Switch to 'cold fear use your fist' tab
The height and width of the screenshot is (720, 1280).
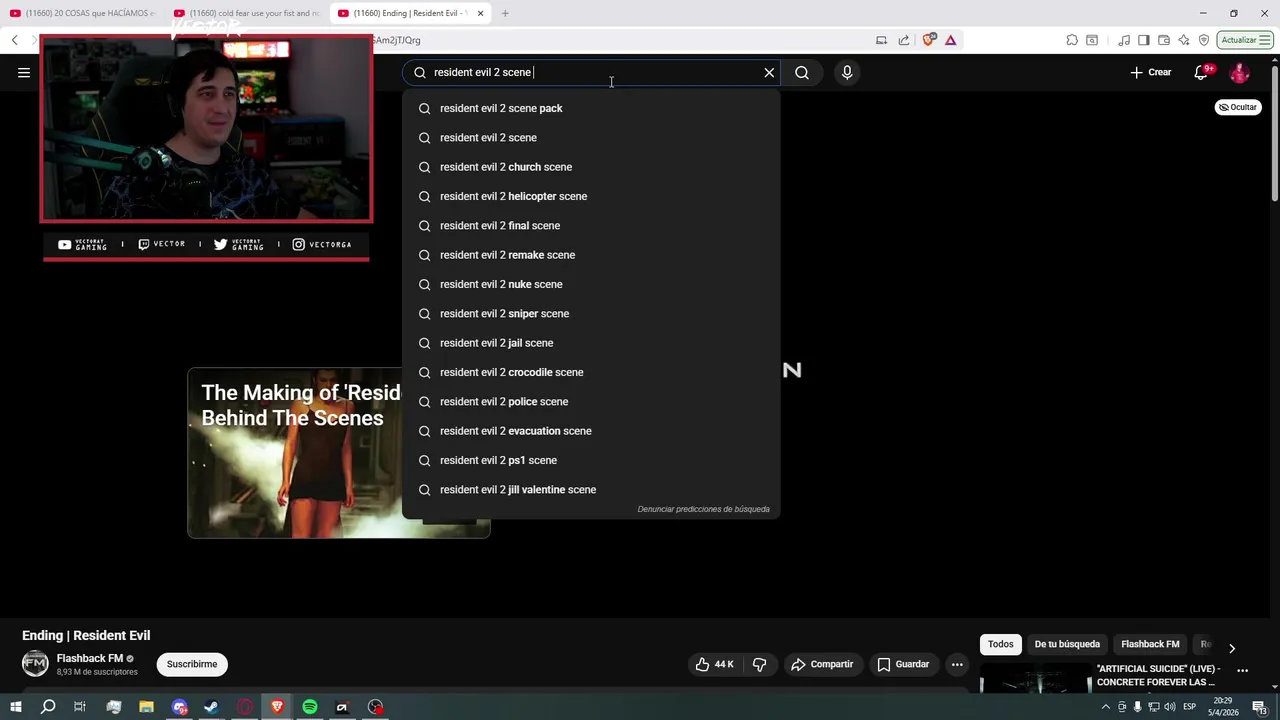(x=248, y=13)
